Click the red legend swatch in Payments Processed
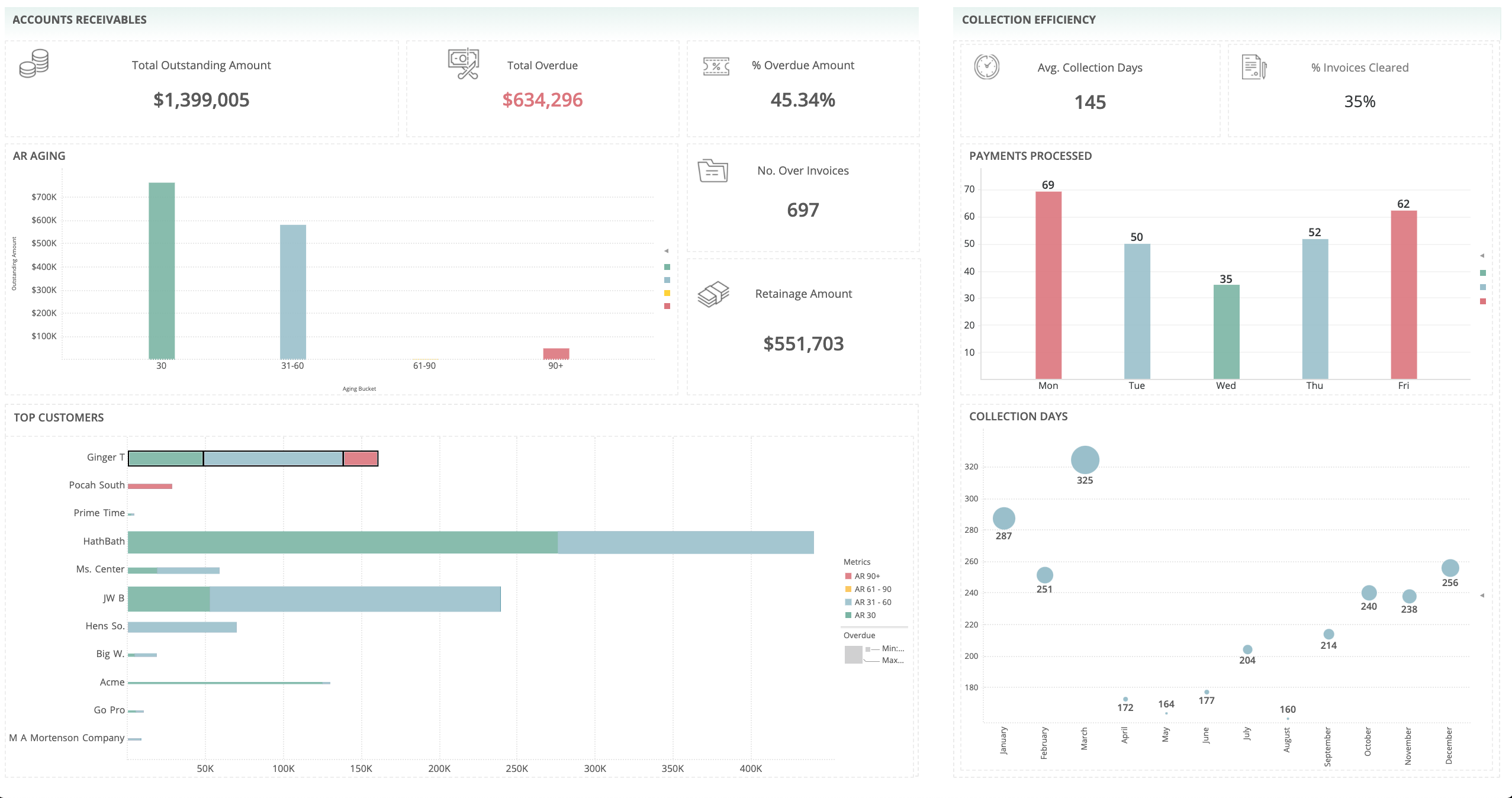The width and height of the screenshot is (1512, 798). 1483,301
